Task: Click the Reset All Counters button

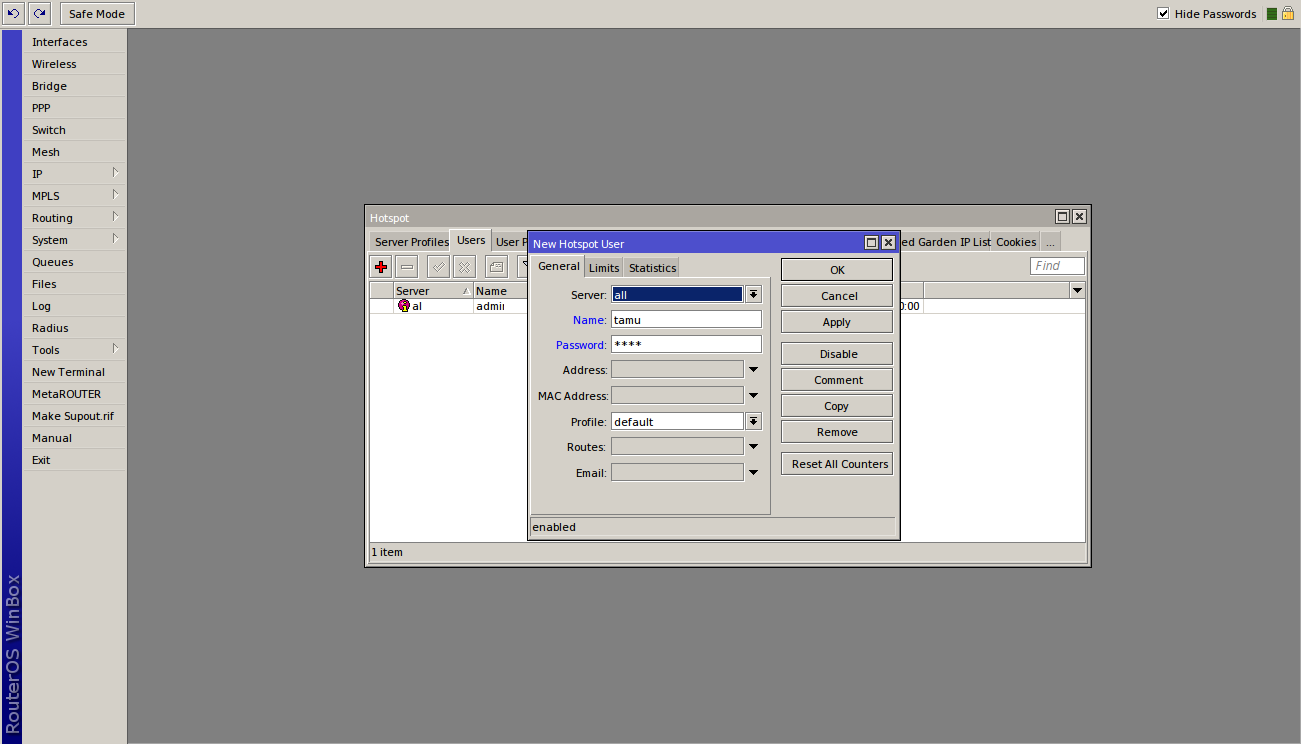Action: [837, 464]
